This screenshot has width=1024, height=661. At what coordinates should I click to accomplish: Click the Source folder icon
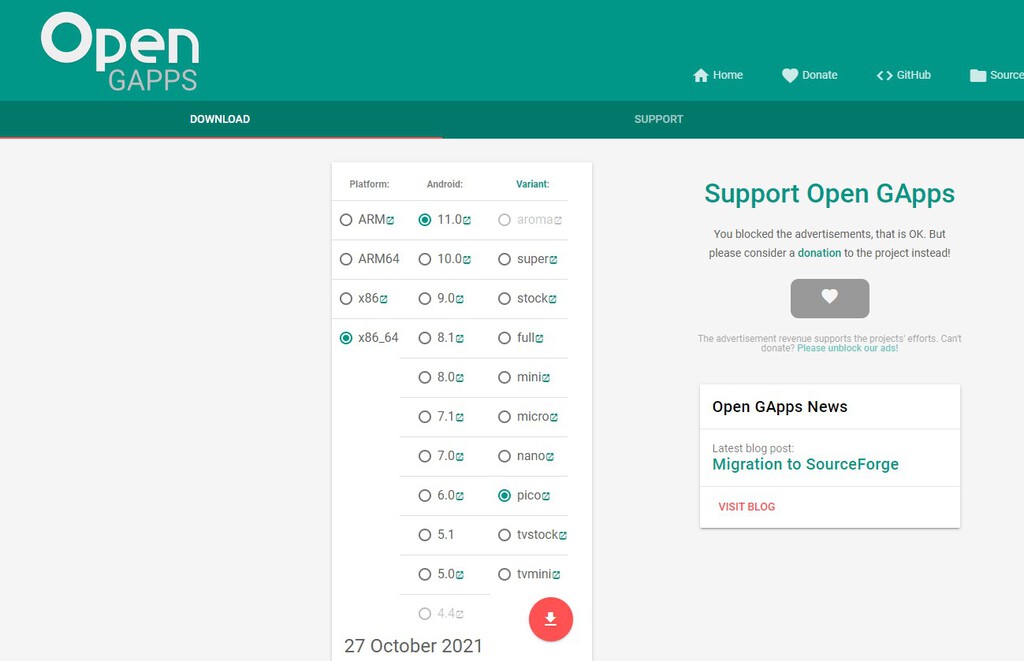[977, 76]
